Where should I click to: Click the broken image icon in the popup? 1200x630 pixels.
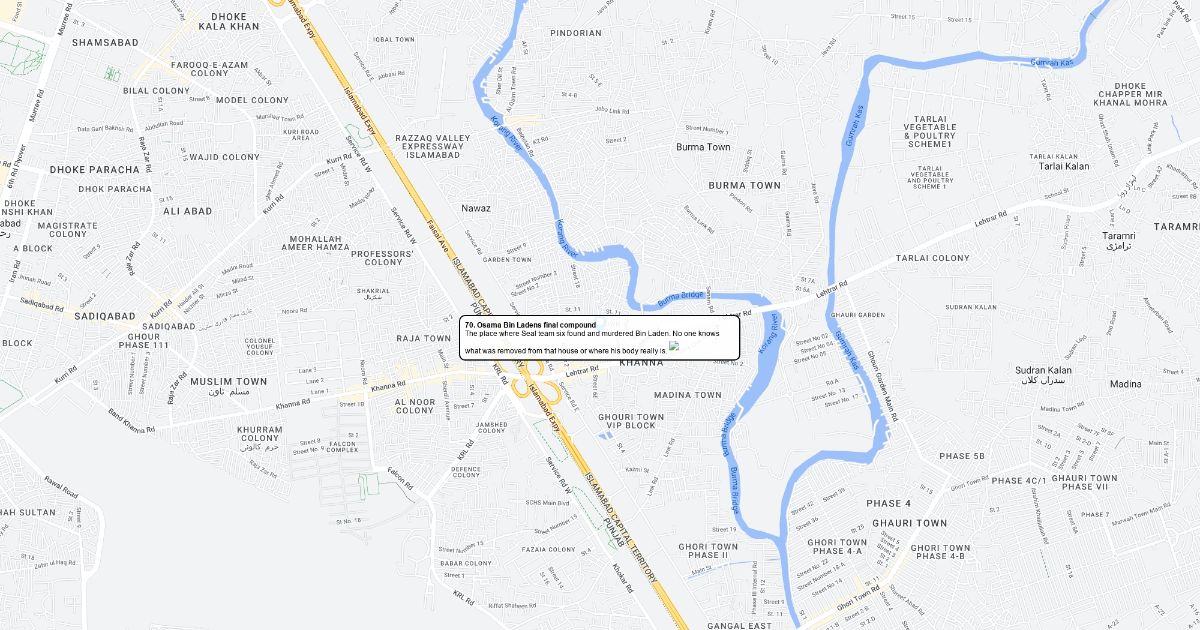(674, 346)
